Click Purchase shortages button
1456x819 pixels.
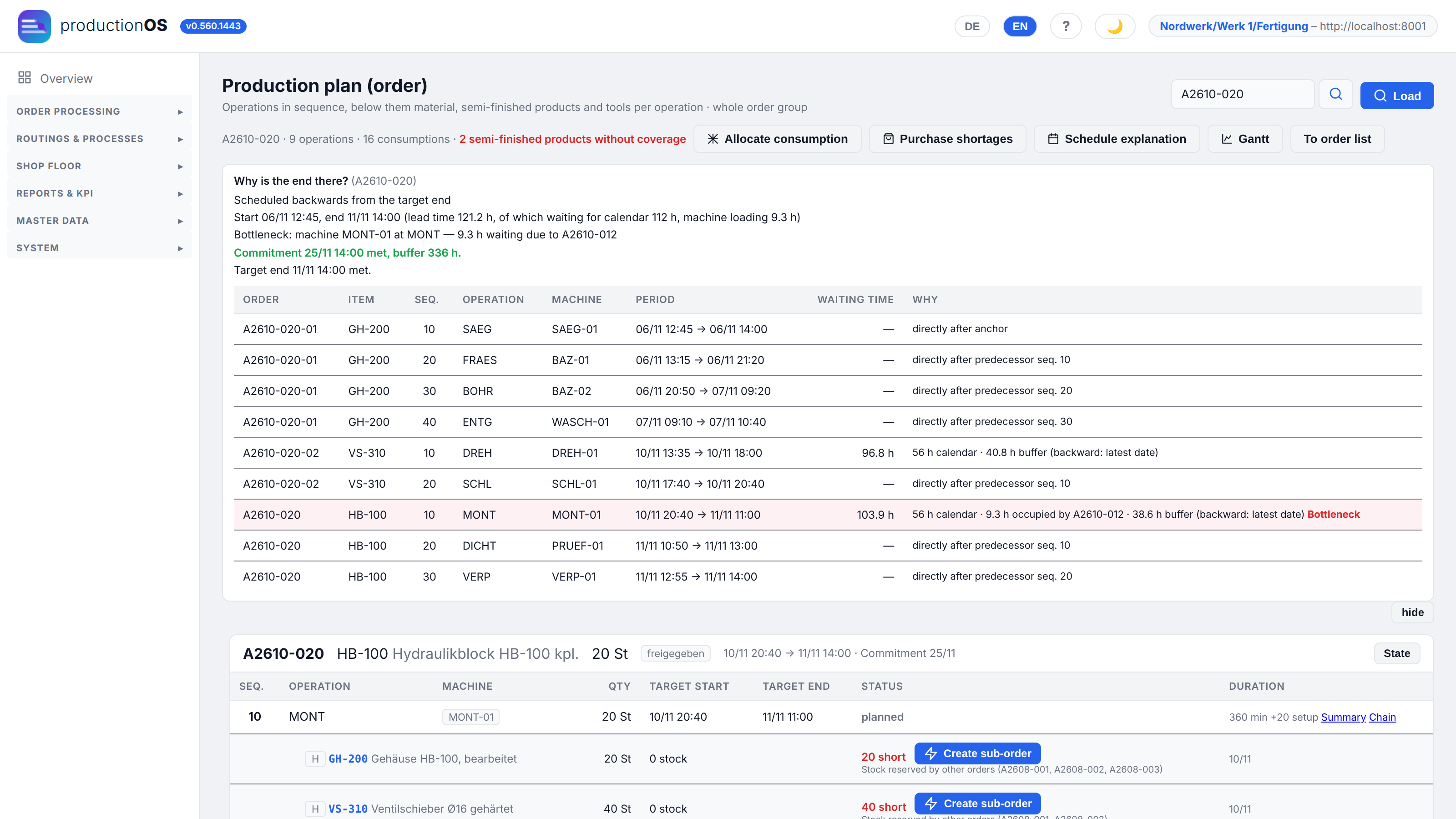point(947,139)
